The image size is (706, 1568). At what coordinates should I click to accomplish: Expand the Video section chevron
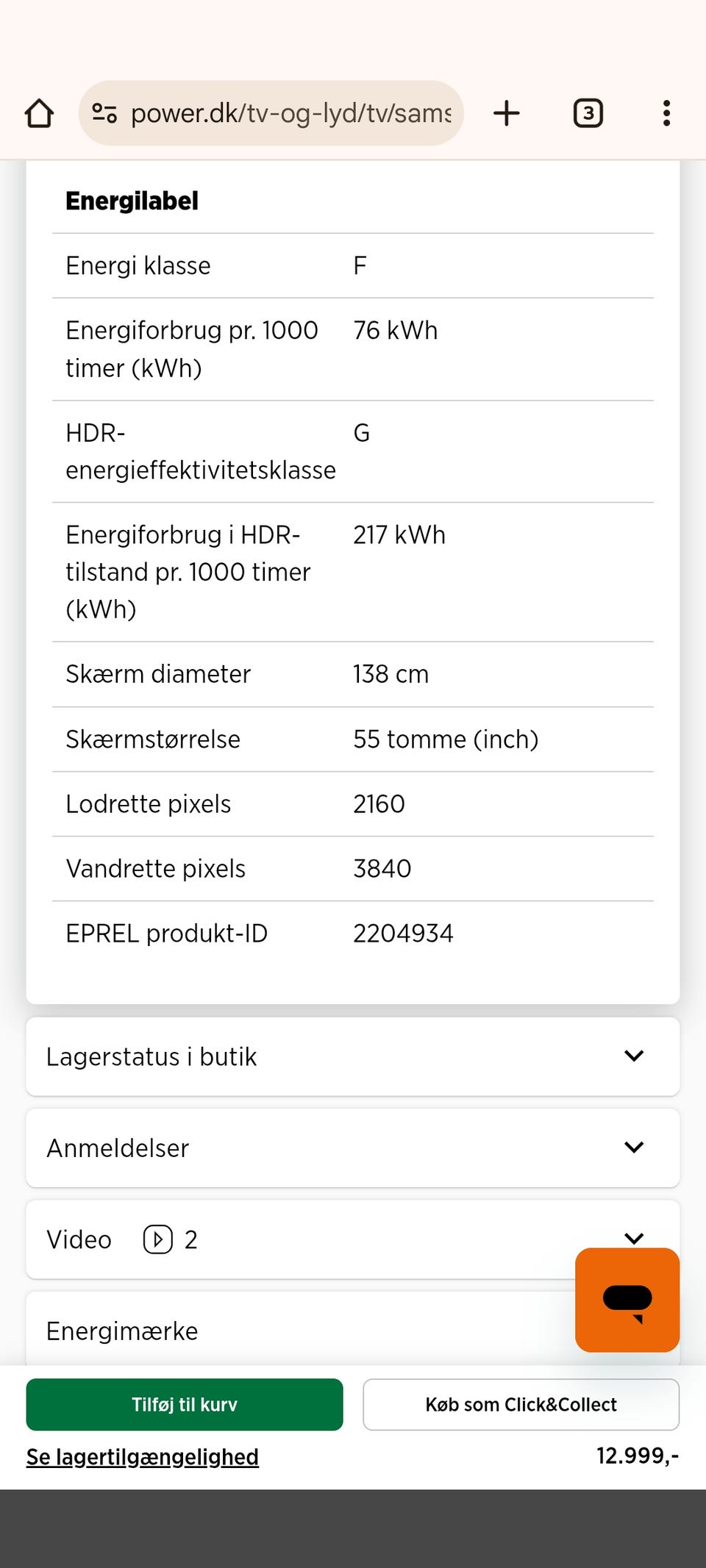(633, 1238)
